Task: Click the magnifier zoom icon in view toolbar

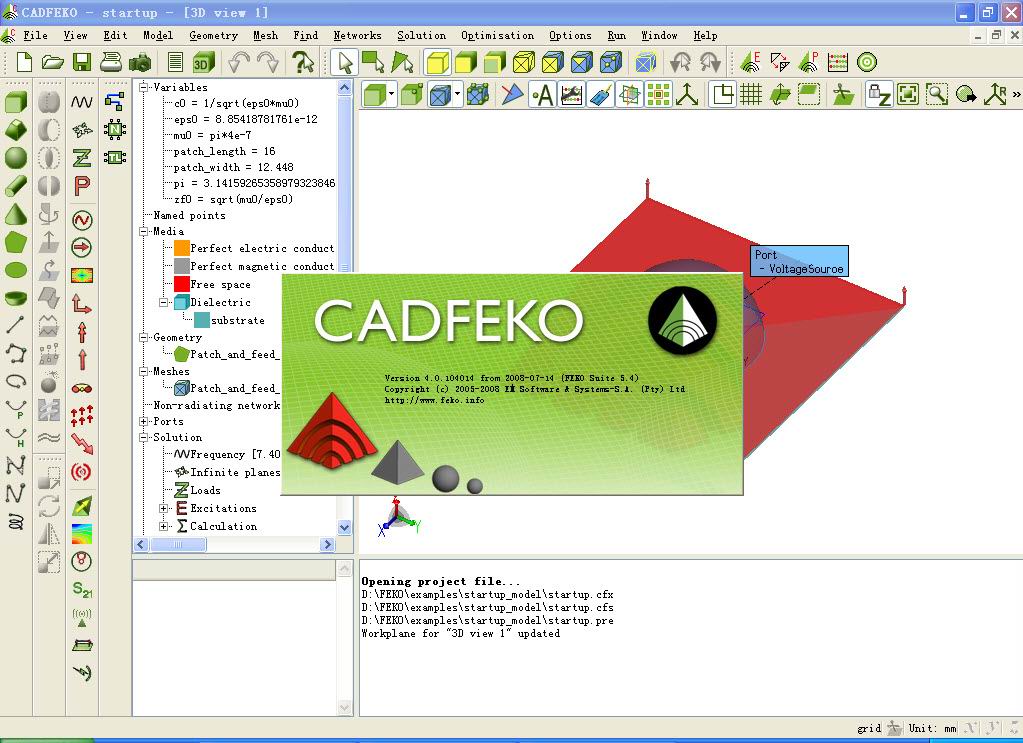Action: 937,95
